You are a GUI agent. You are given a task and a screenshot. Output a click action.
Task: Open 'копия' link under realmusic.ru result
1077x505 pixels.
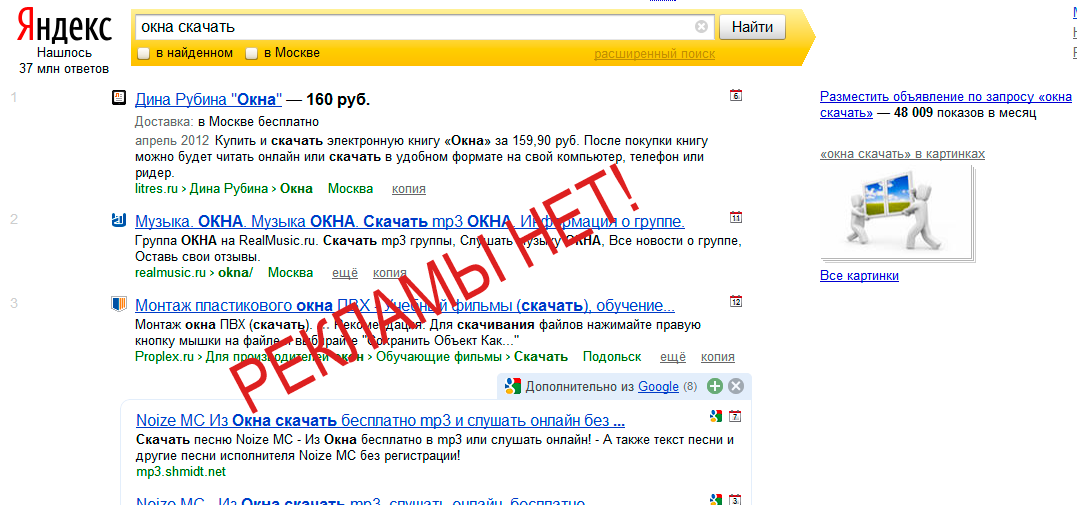[389, 273]
